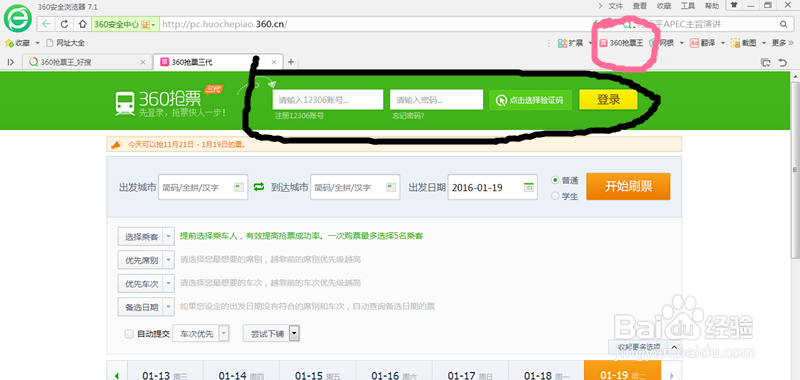Go to browser home page icon
This screenshot has width=800, height=380.
point(82,24)
